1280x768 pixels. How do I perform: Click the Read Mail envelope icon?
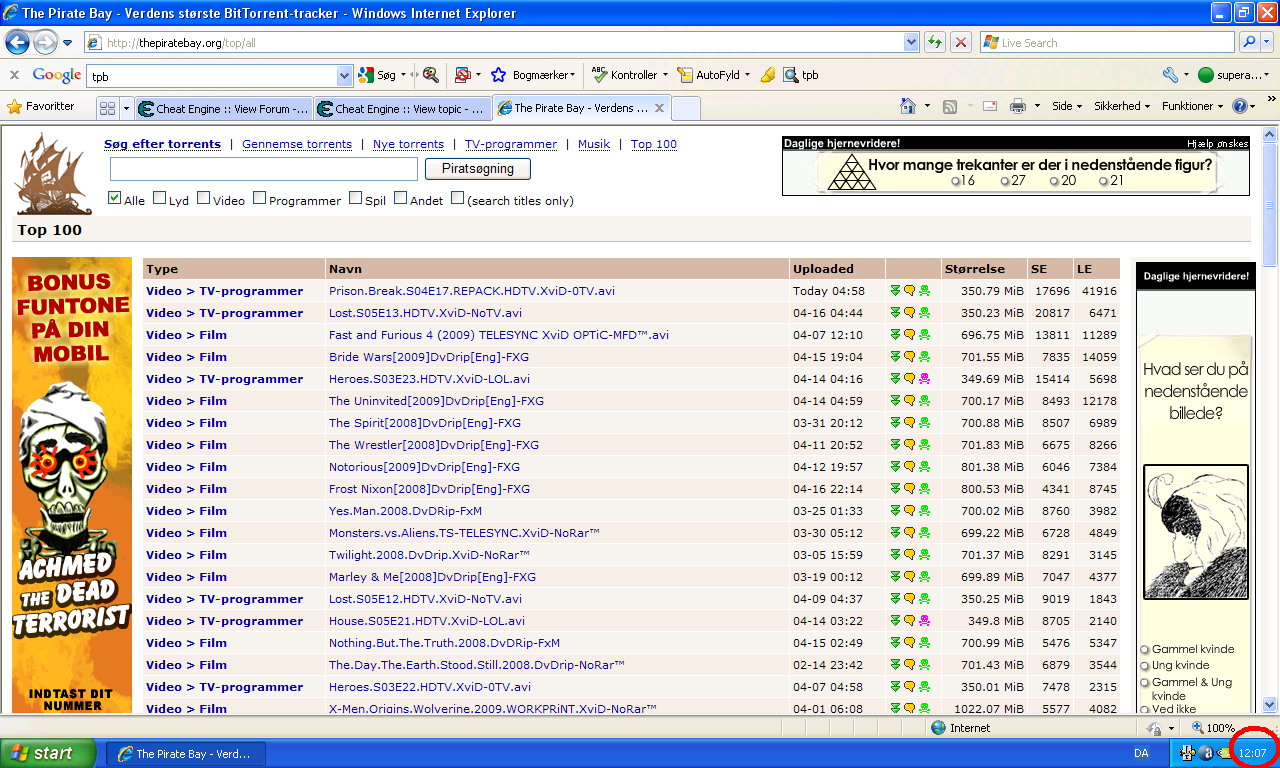990,106
